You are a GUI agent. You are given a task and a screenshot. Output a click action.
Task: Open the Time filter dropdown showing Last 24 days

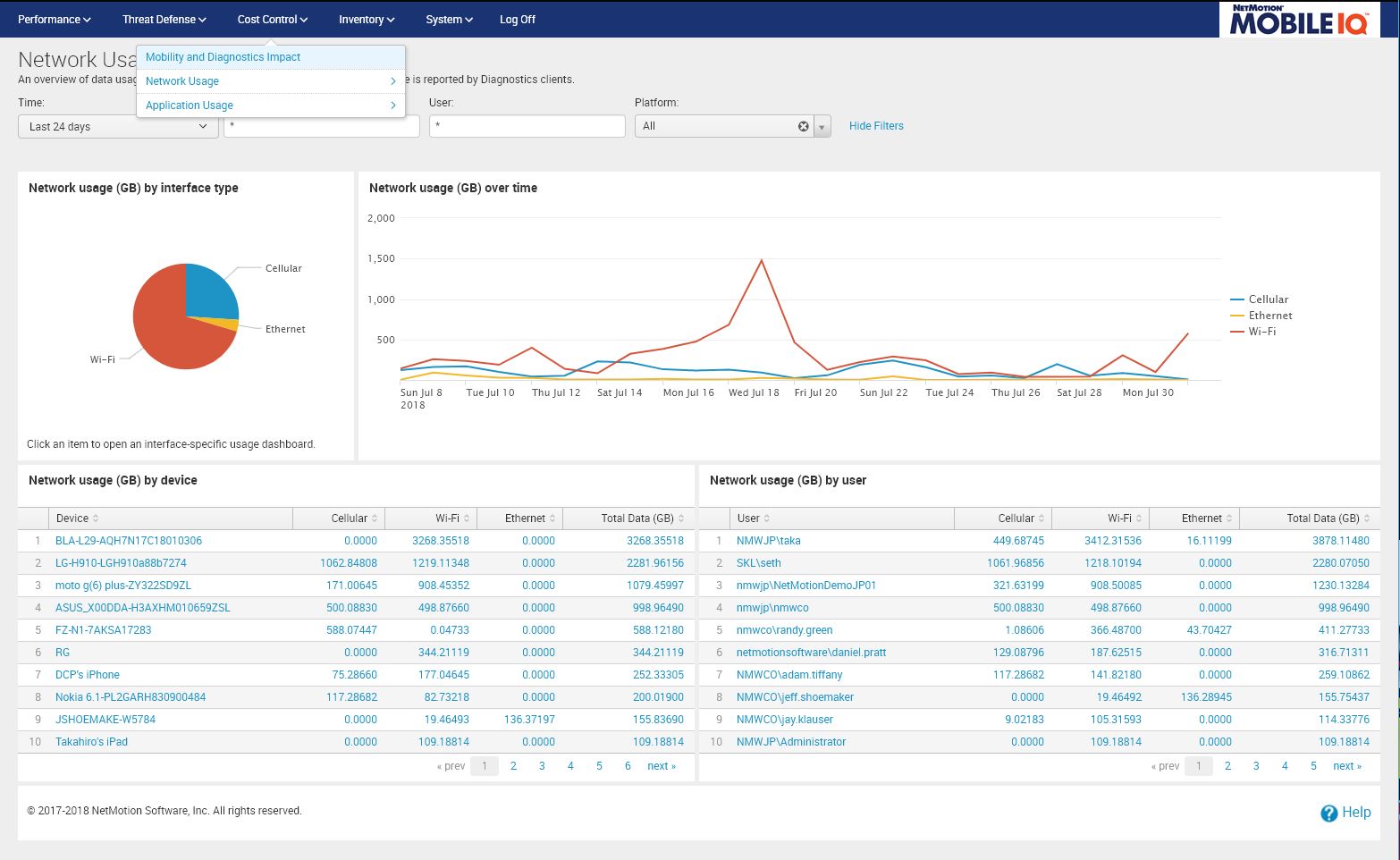click(x=117, y=126)
